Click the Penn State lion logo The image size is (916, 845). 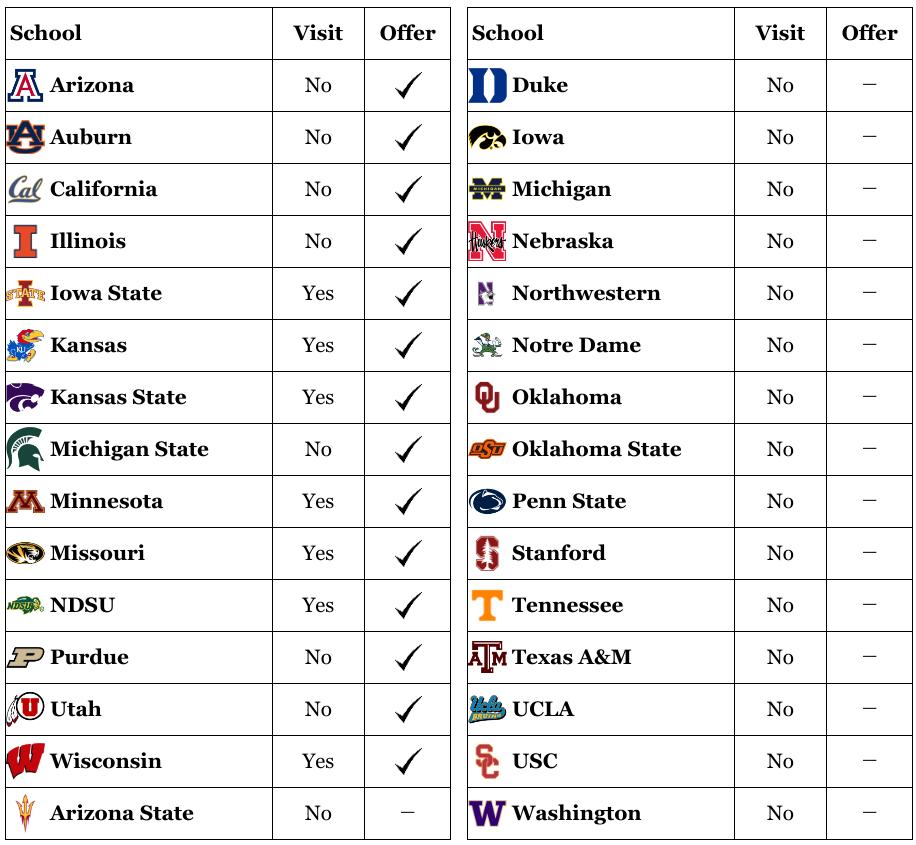[487, 502]
